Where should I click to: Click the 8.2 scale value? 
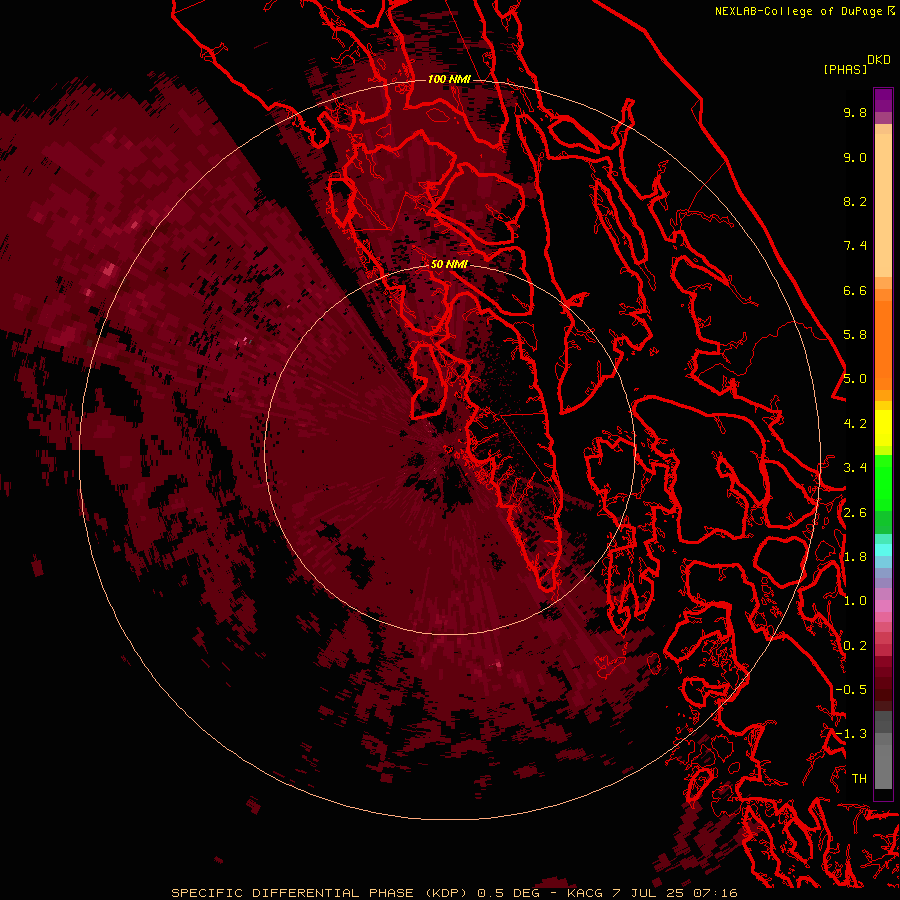tap(855, 201)
